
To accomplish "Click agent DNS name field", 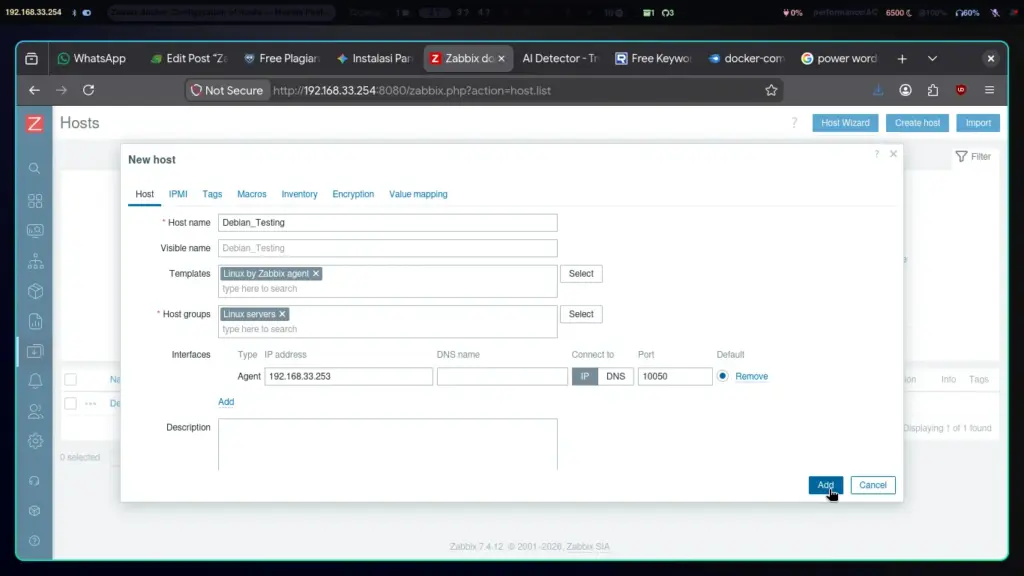I will click(x=502, y=376).
